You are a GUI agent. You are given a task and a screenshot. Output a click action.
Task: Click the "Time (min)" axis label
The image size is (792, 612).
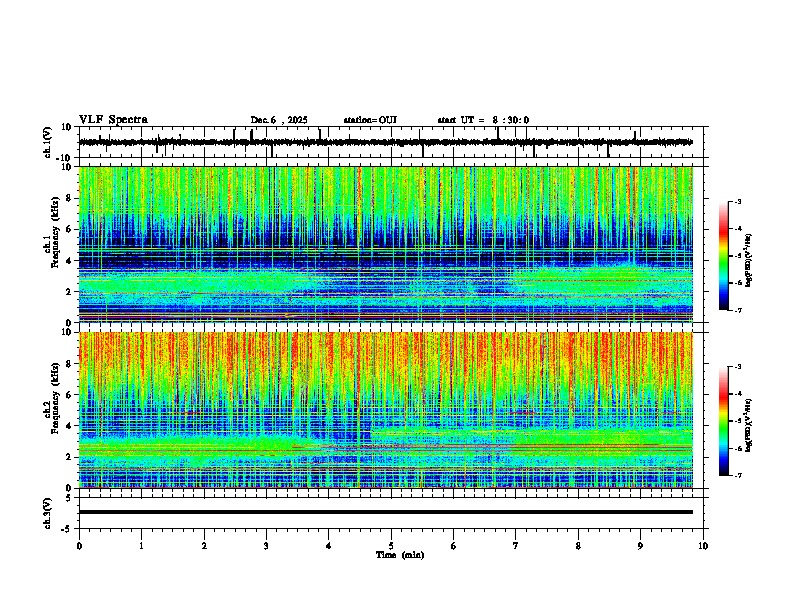pyautogui.click(x=400, y=555)
